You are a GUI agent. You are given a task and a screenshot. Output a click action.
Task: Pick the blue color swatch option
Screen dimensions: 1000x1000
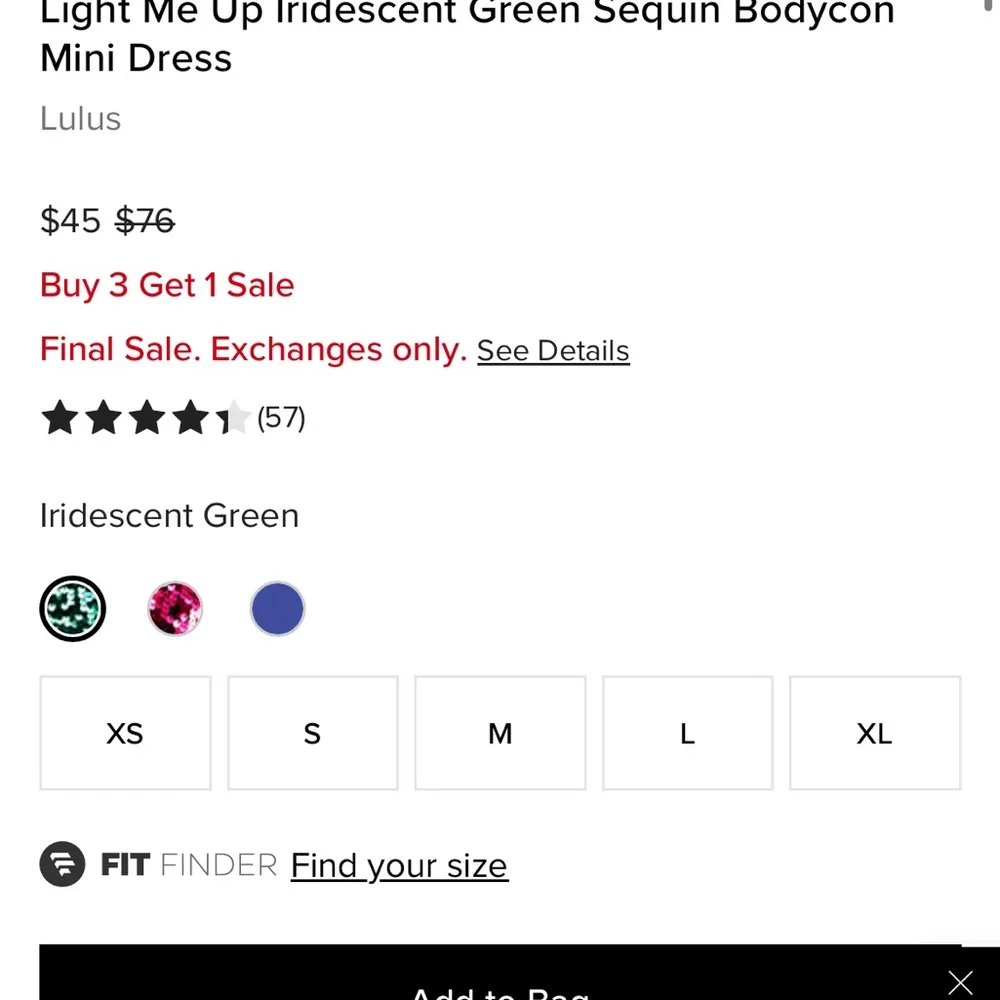tap(277, 608)
